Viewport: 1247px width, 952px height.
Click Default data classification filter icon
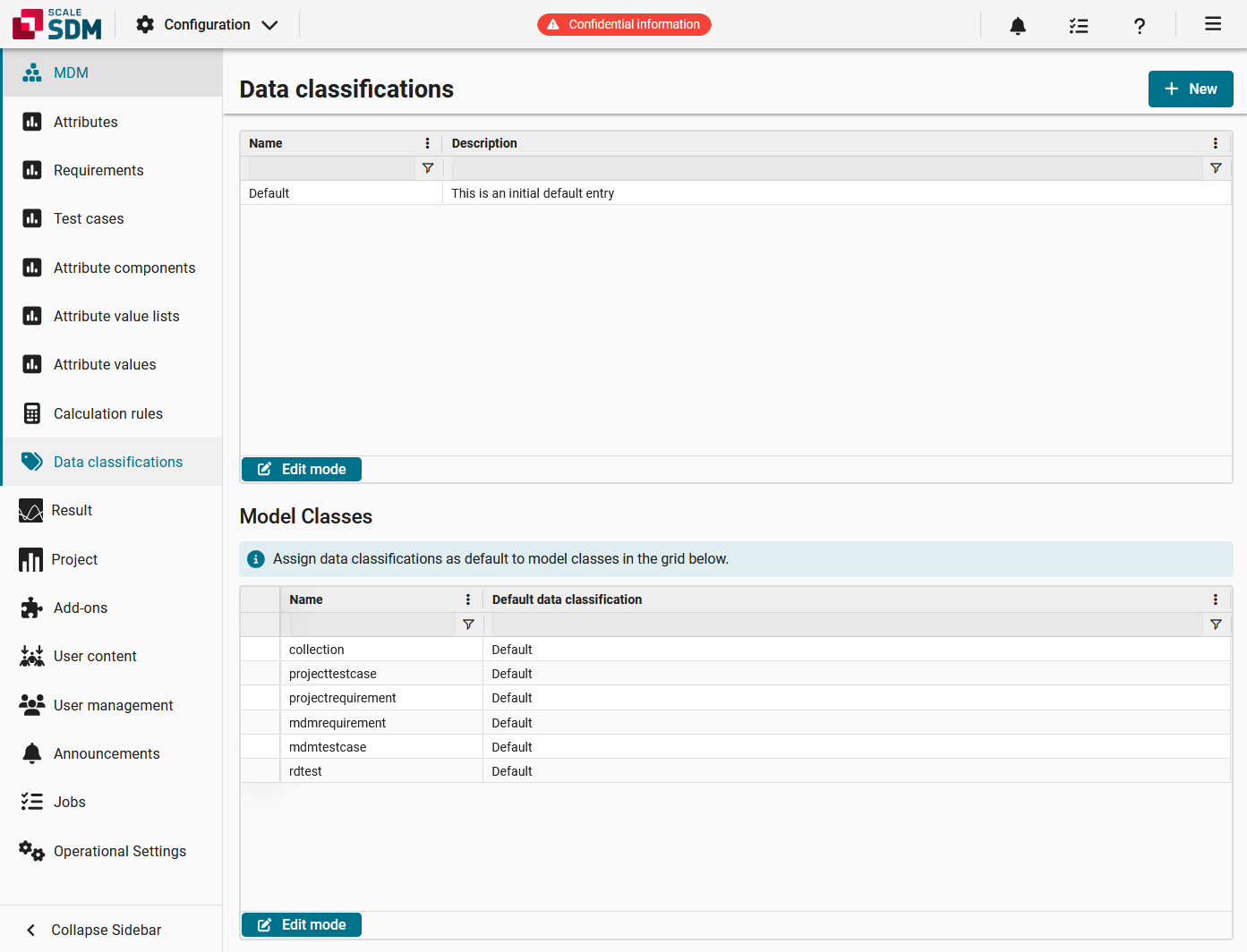pyautogui.click(x=1216, y=625)
